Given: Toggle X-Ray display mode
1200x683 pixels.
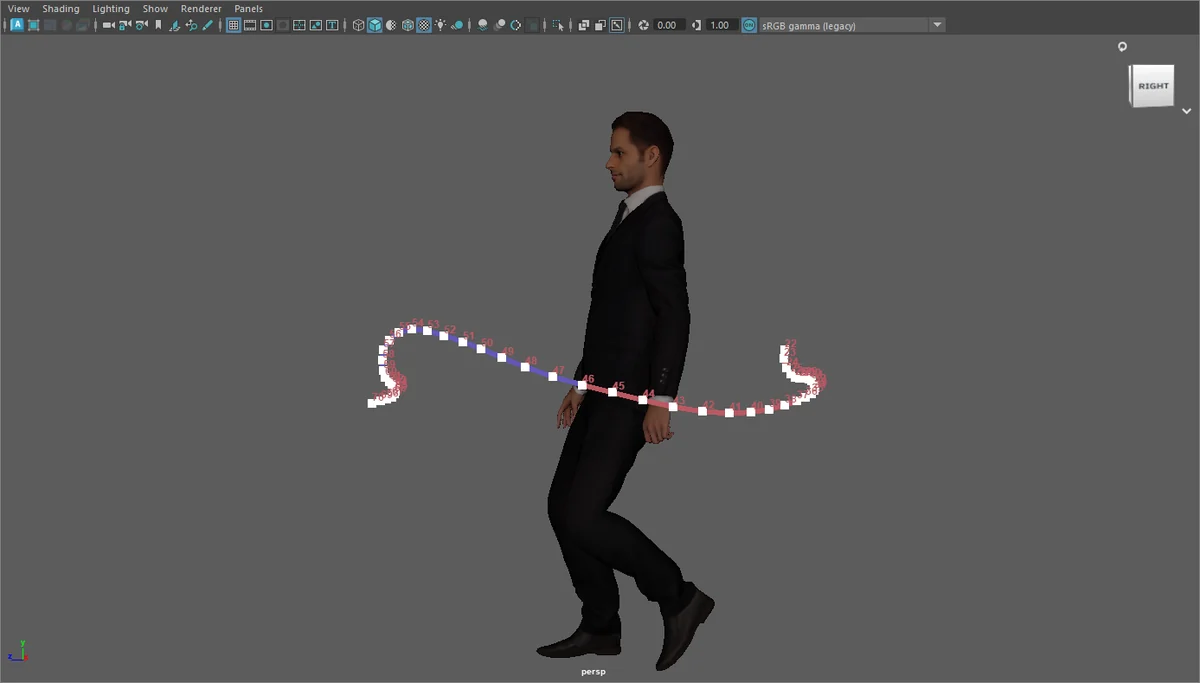Looking at the screenshot, I should 584,25.
